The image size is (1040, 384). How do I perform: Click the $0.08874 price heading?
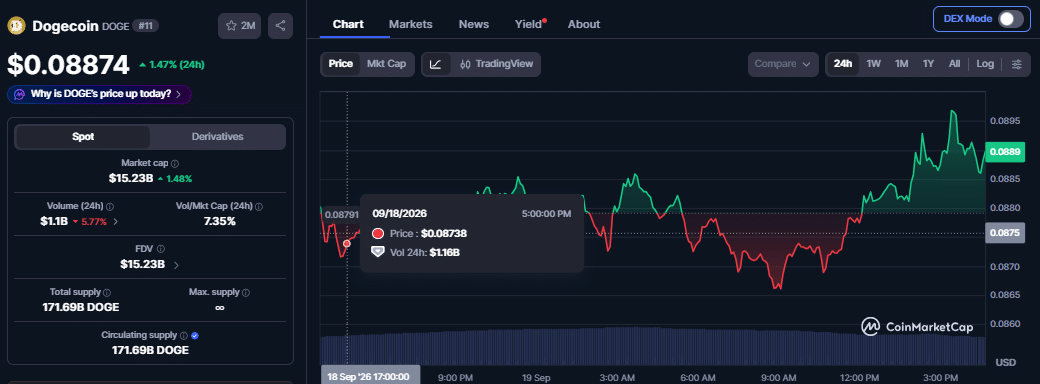pos(68,65)
